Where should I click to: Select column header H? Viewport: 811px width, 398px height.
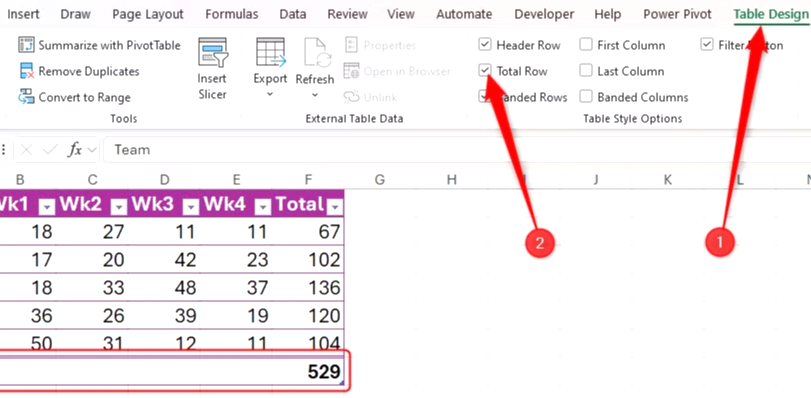(x=452, y=180)
